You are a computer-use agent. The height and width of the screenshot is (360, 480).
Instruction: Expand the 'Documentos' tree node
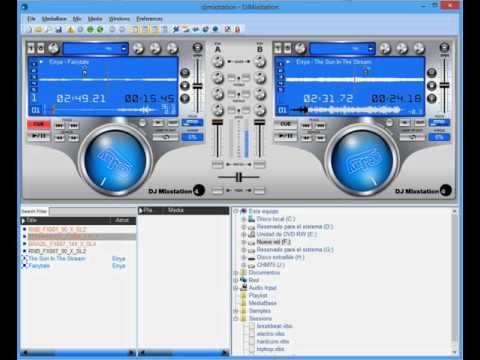click(x=236, y=273)
